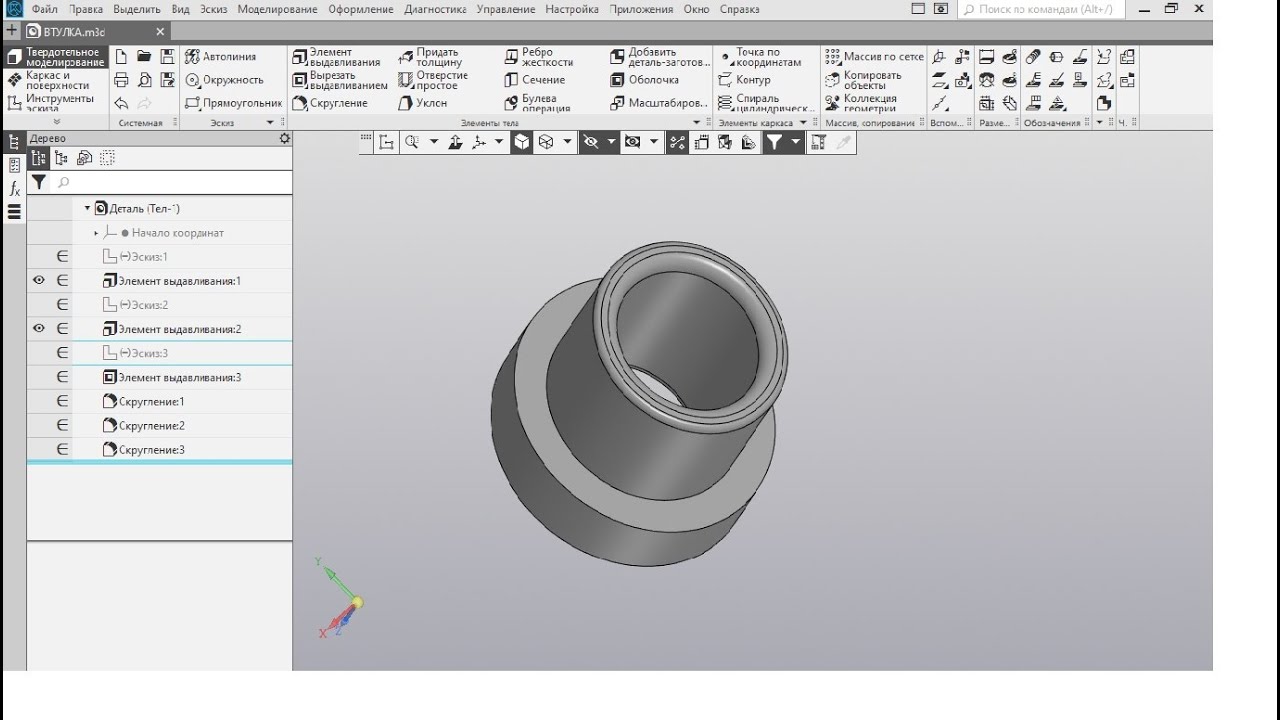The width and height of the screenshot is (1280, 720).
Task: Toggle shaded display cube button
Action: click(x=522, y=142)
